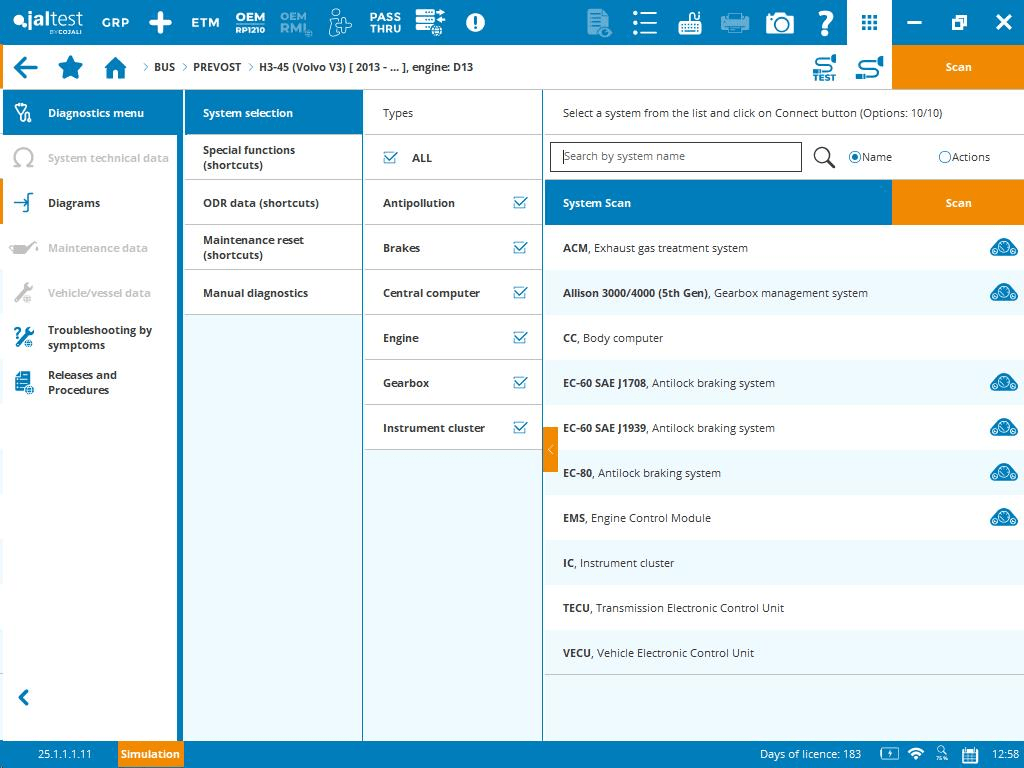Image resolution: width=1024 pixels, height=768 pixels.
Task: Click the home icon in navigation bar
Action: (115, 68)
